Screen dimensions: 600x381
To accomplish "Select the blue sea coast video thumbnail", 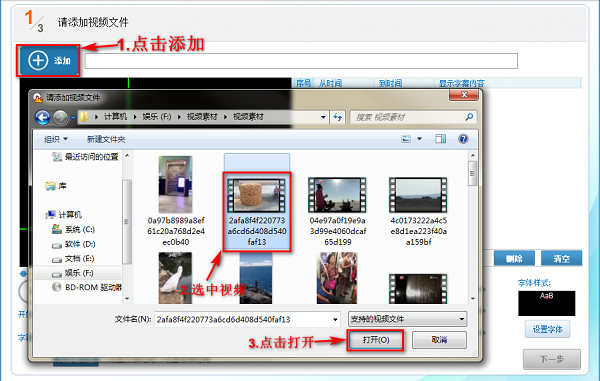I will click(x=256, y=278).
